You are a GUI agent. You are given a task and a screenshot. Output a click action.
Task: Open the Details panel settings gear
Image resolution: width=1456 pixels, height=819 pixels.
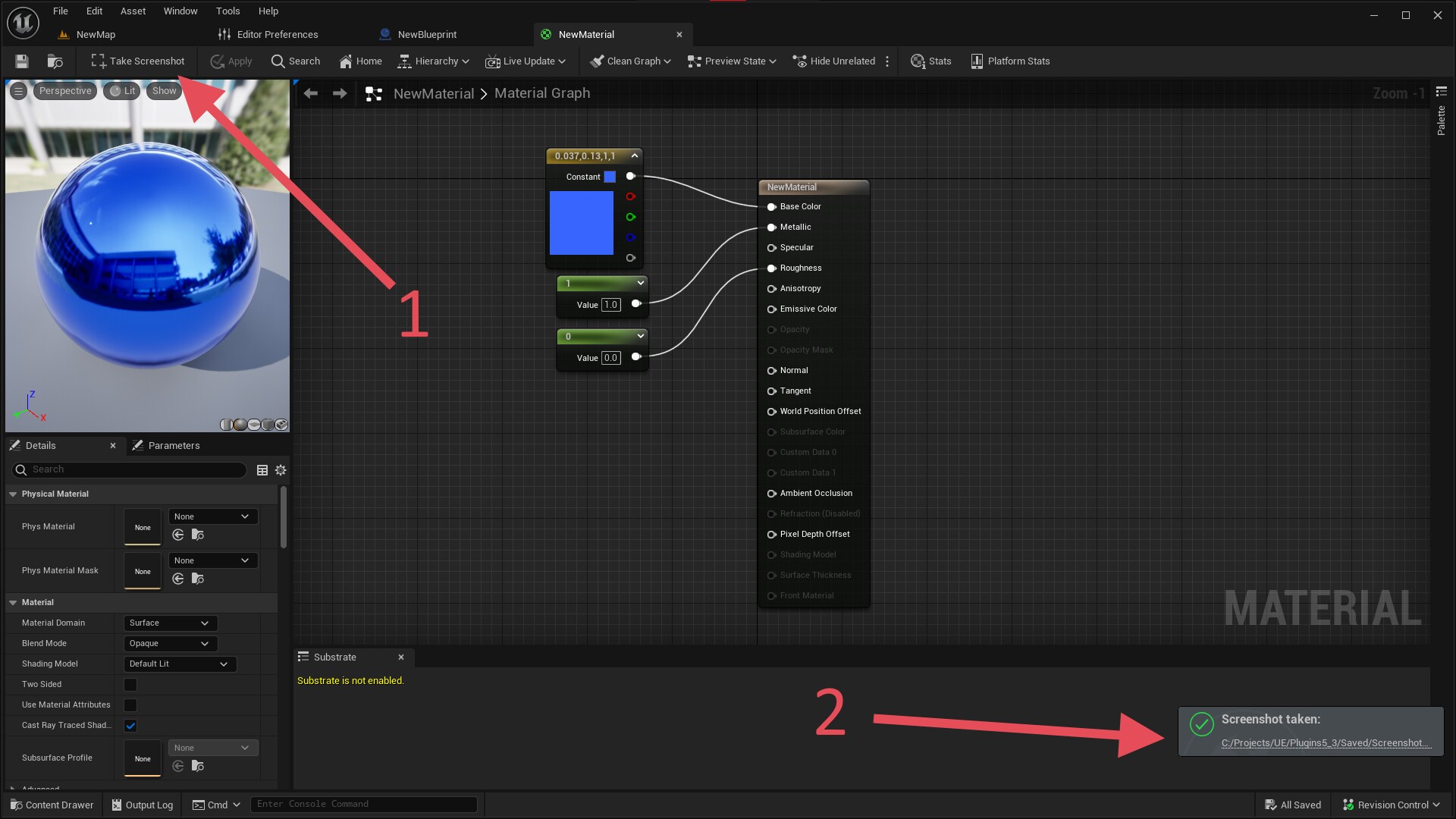[280, 470]
